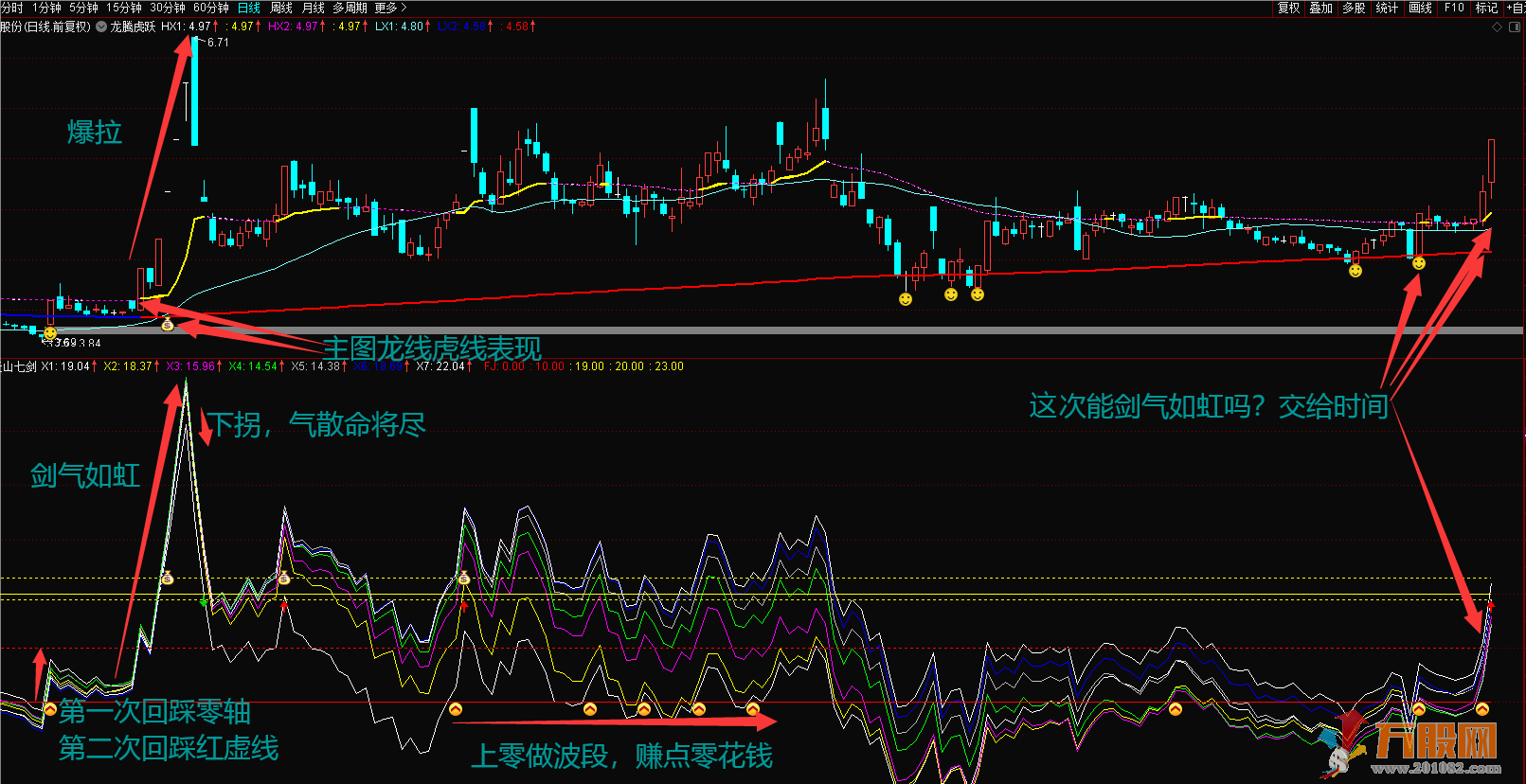
Task: Open the 15分钟 period tab
Action: coord(124,8)
